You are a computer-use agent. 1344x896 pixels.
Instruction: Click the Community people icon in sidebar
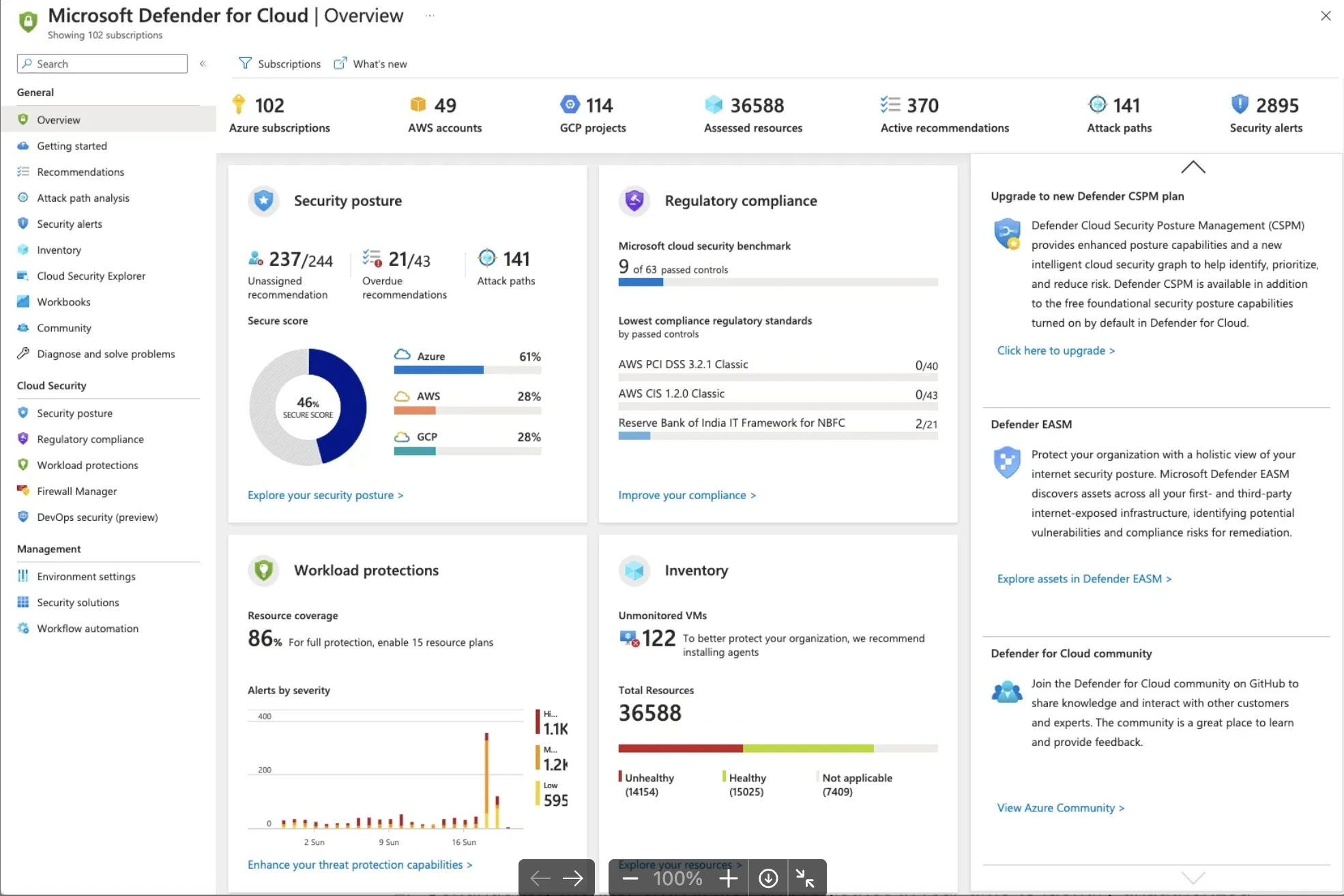(23, 327)
